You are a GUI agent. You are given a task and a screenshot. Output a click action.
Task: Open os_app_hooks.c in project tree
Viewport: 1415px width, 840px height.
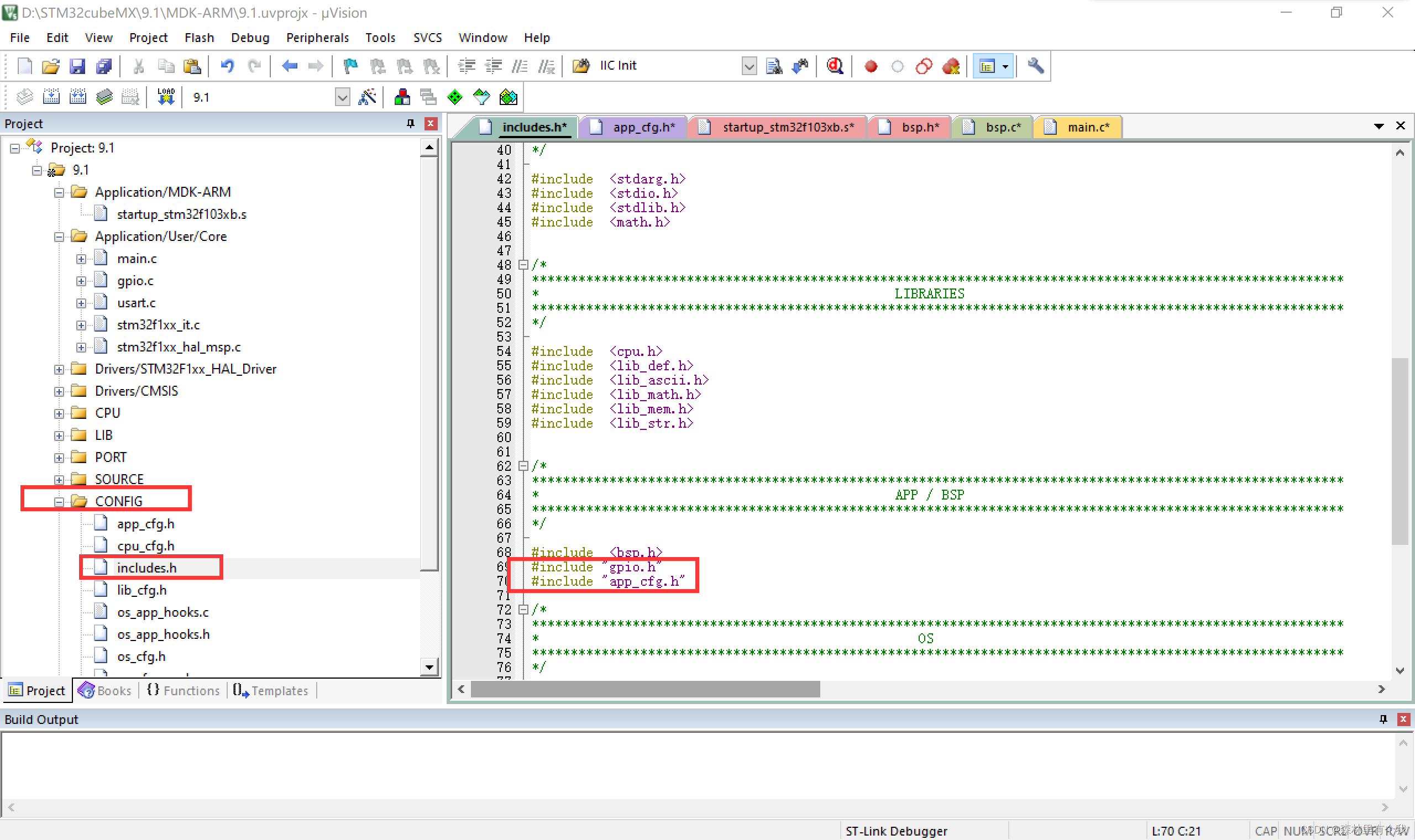[163, 612]
